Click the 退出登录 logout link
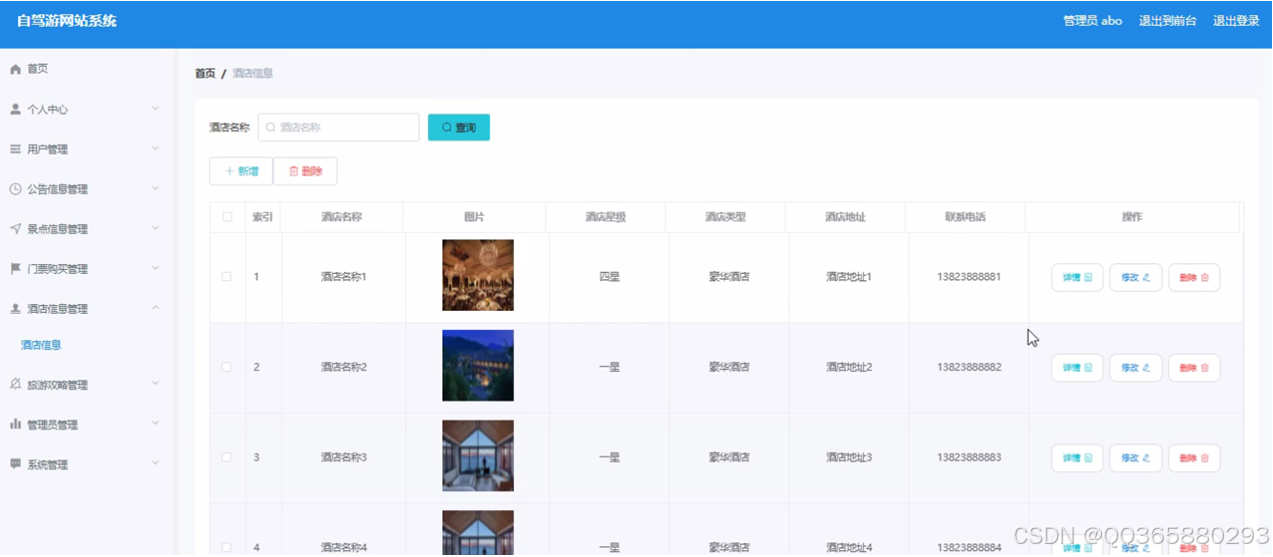Screen dimensions: 1273x557 pyautogui.click(x=1236, y=21)
